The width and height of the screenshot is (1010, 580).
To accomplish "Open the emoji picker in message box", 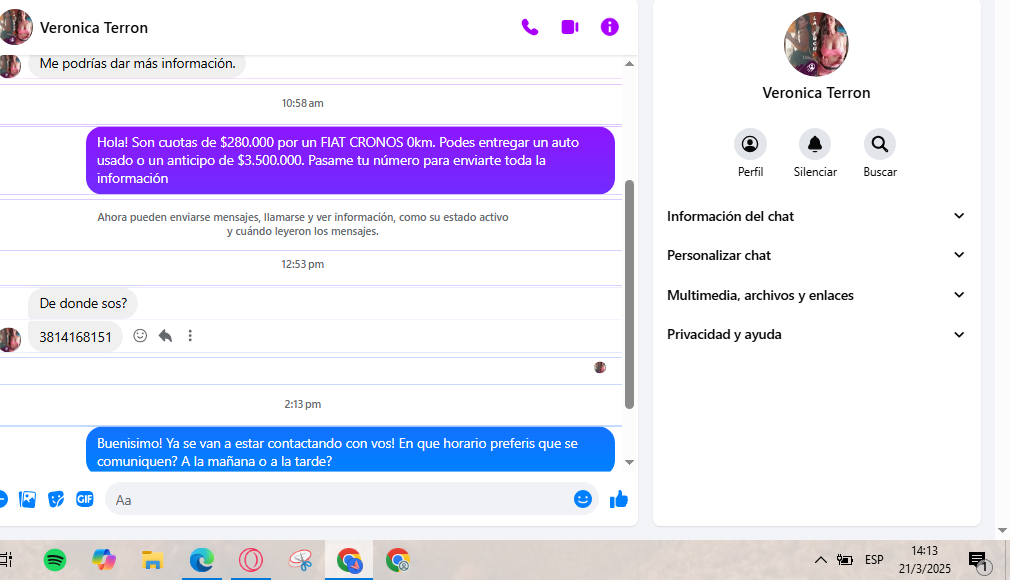I will 582,499.
